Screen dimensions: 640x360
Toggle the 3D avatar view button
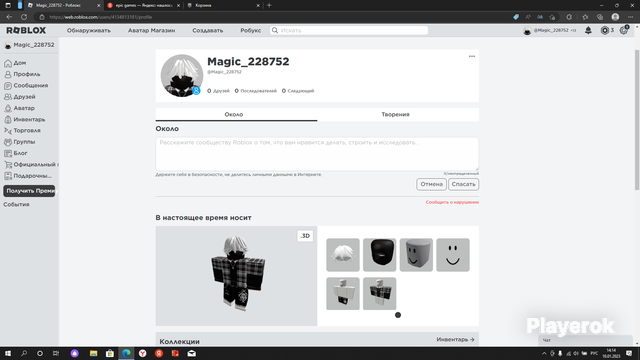pos(305,236)
